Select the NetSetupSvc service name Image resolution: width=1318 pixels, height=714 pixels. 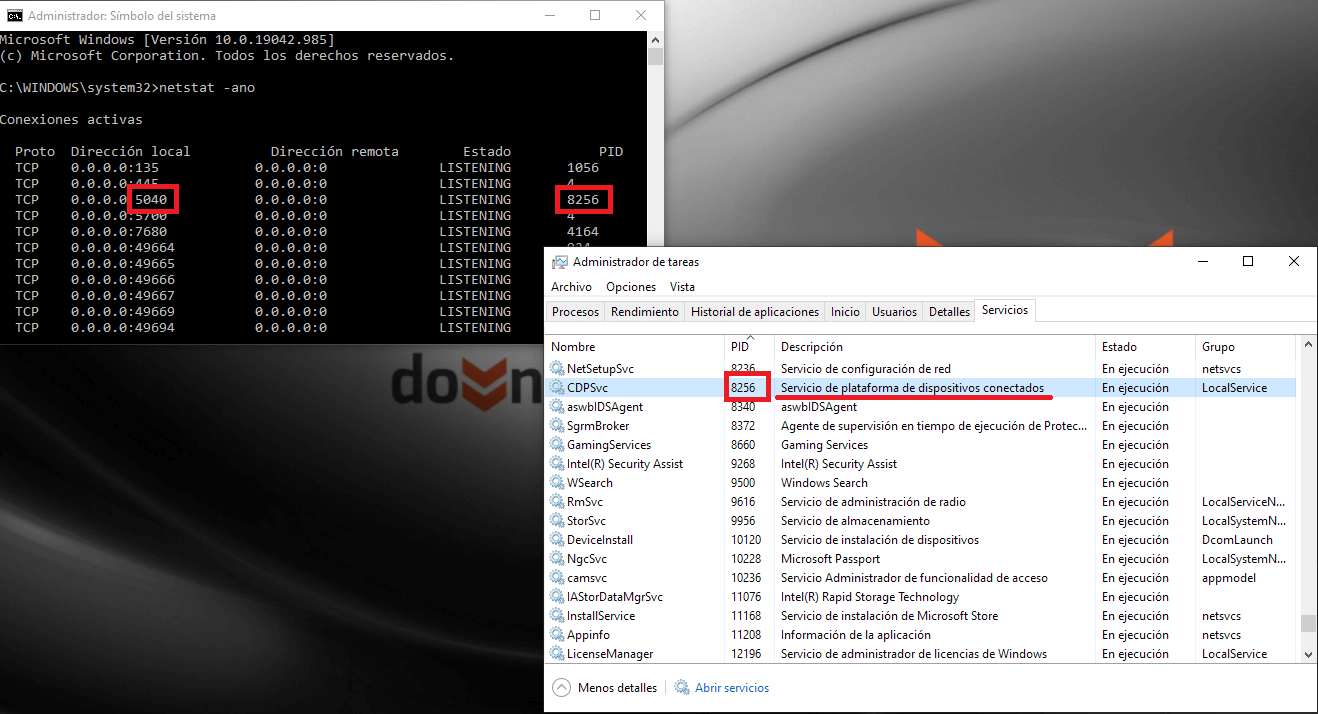(600, 369)
